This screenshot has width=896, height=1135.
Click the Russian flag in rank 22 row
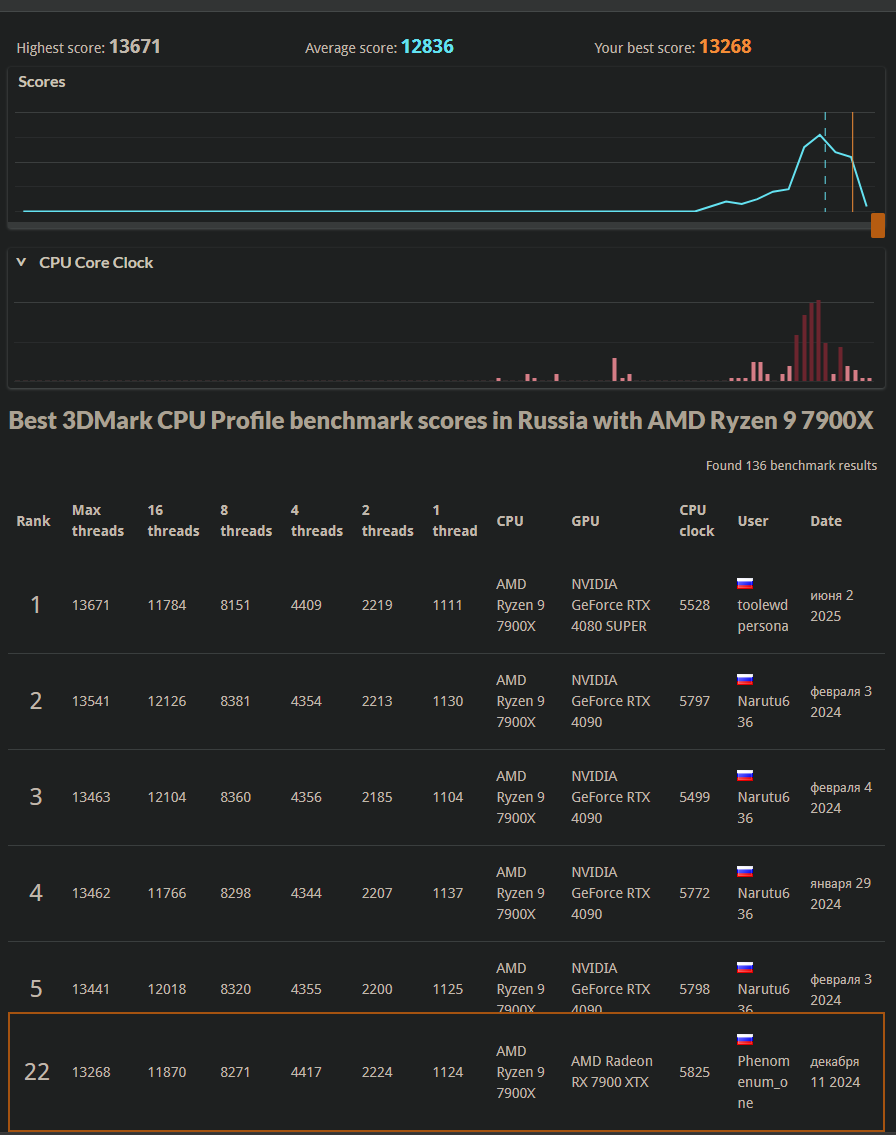pos(745,1039)
